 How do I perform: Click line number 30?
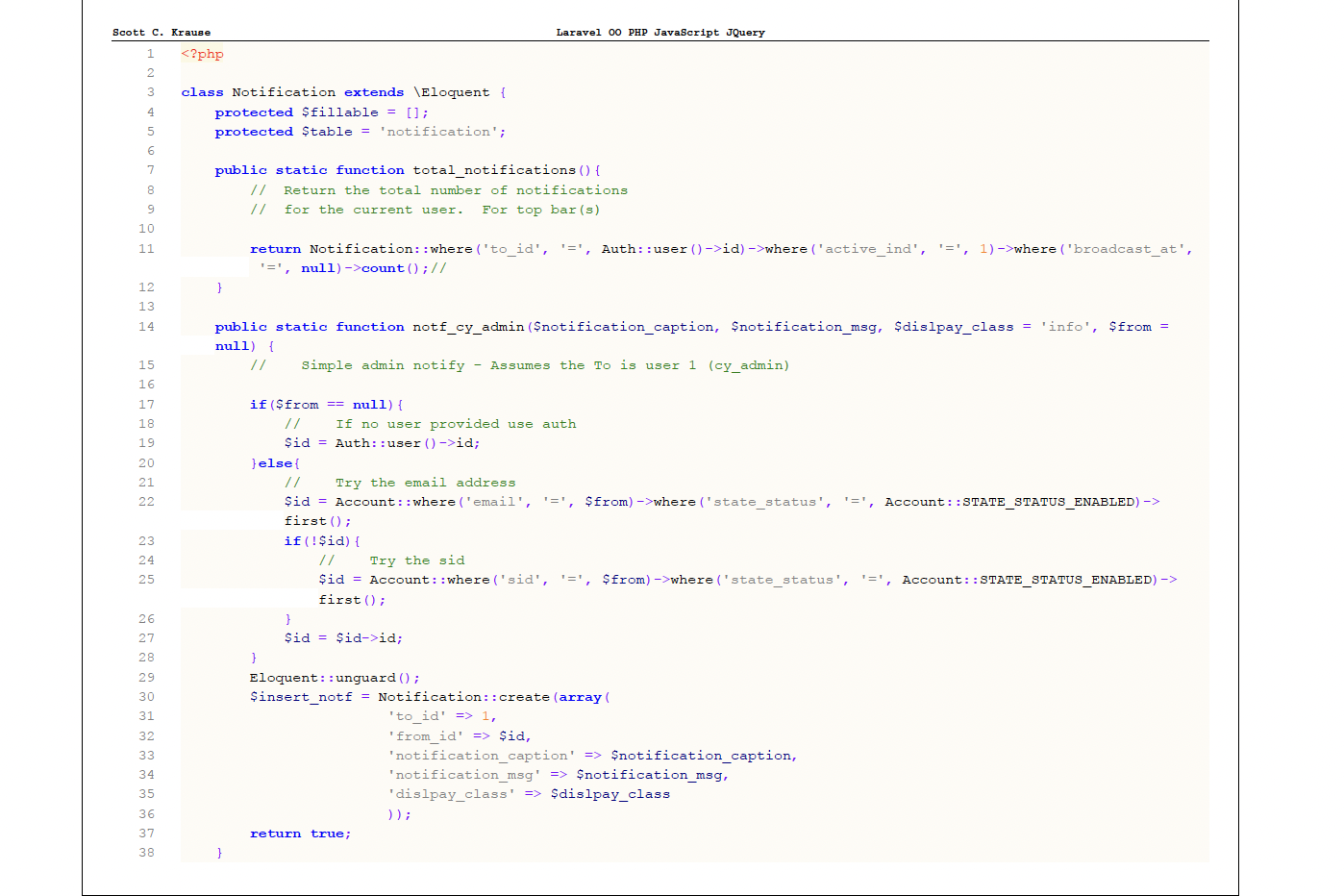pyautogui.click(x=146, y=697)
